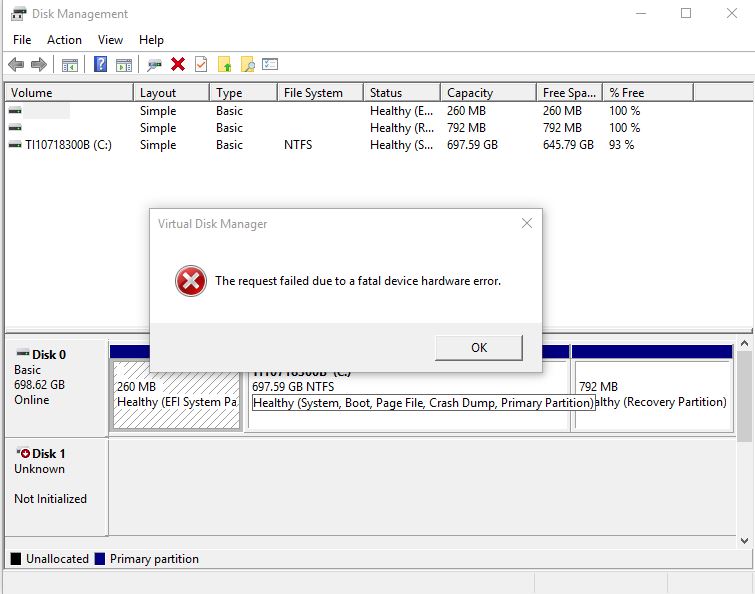This screenshot has width=755, height=594.
Task: Close the Virtual Disk Manager dialog
Action: pyautogui.click(x=527, y=223)
